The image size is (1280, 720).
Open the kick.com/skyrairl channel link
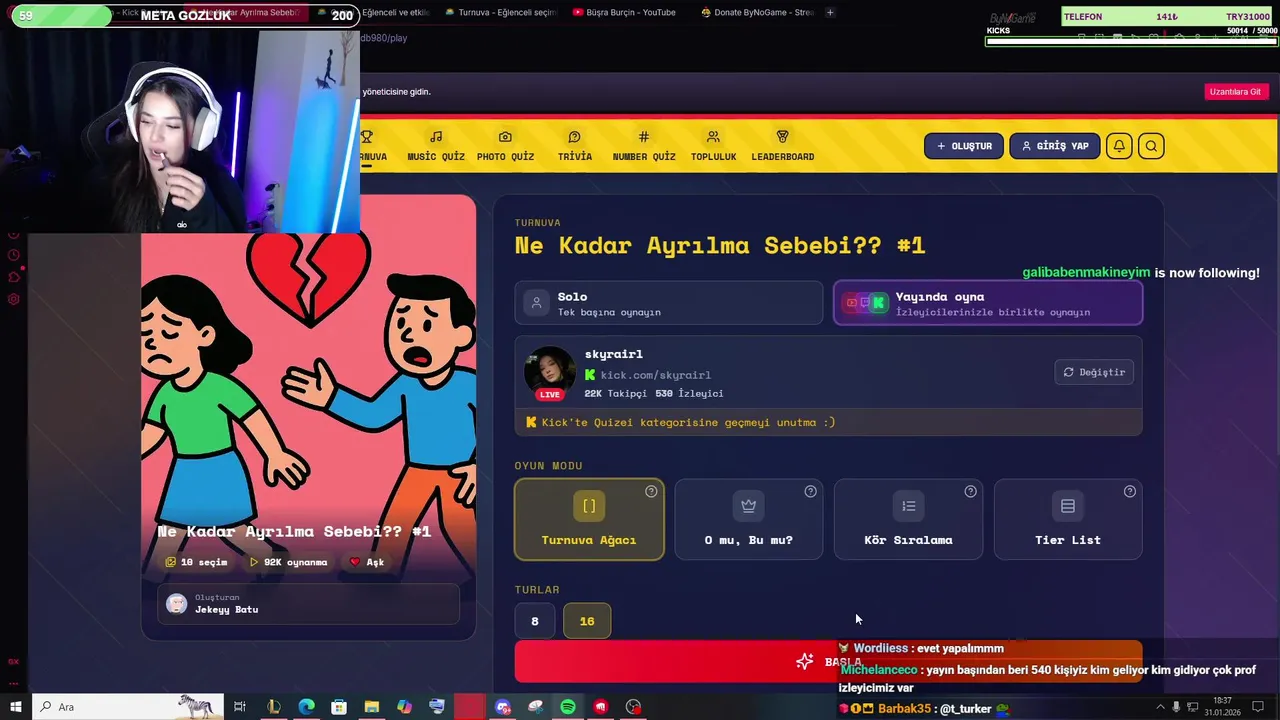[655, 375]
